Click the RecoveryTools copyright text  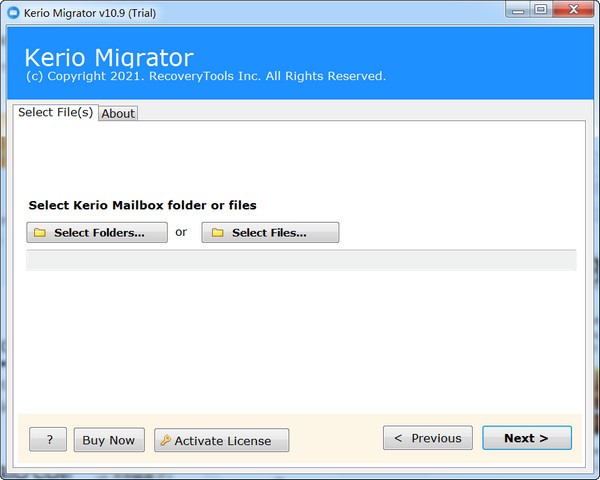pos(205,76)
